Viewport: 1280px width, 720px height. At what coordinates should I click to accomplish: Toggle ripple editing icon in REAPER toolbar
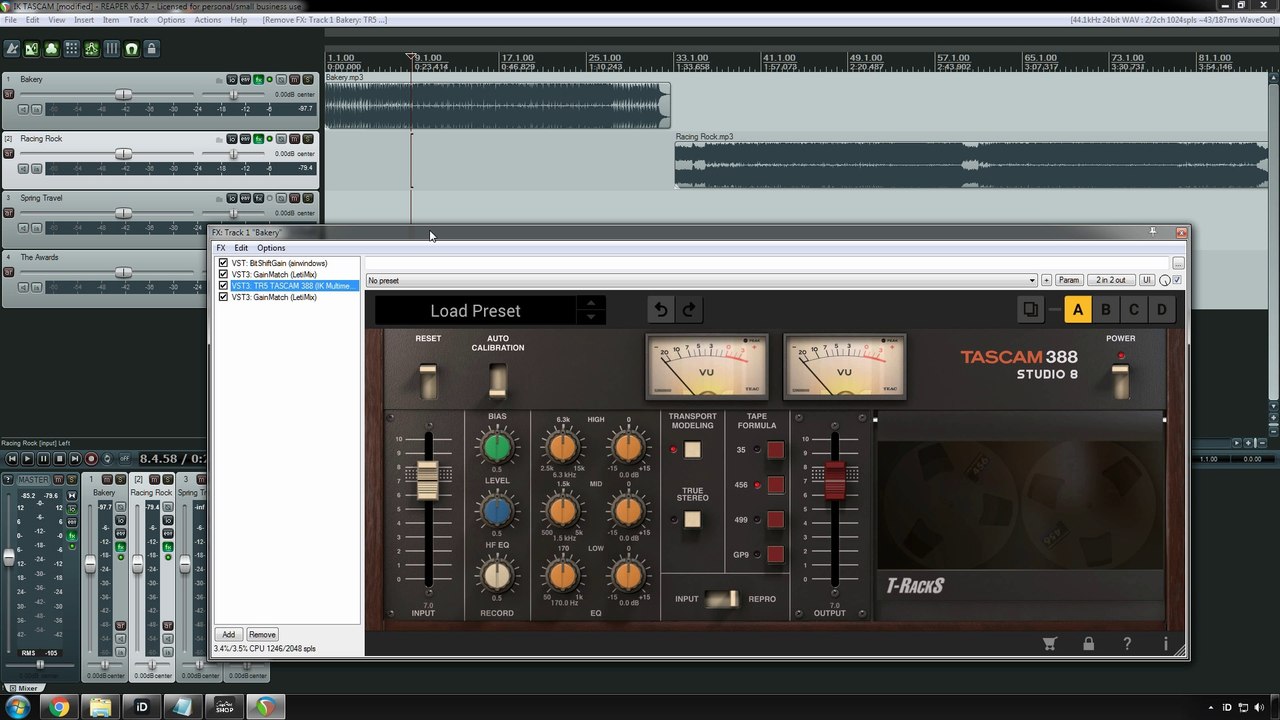(71, 48)
